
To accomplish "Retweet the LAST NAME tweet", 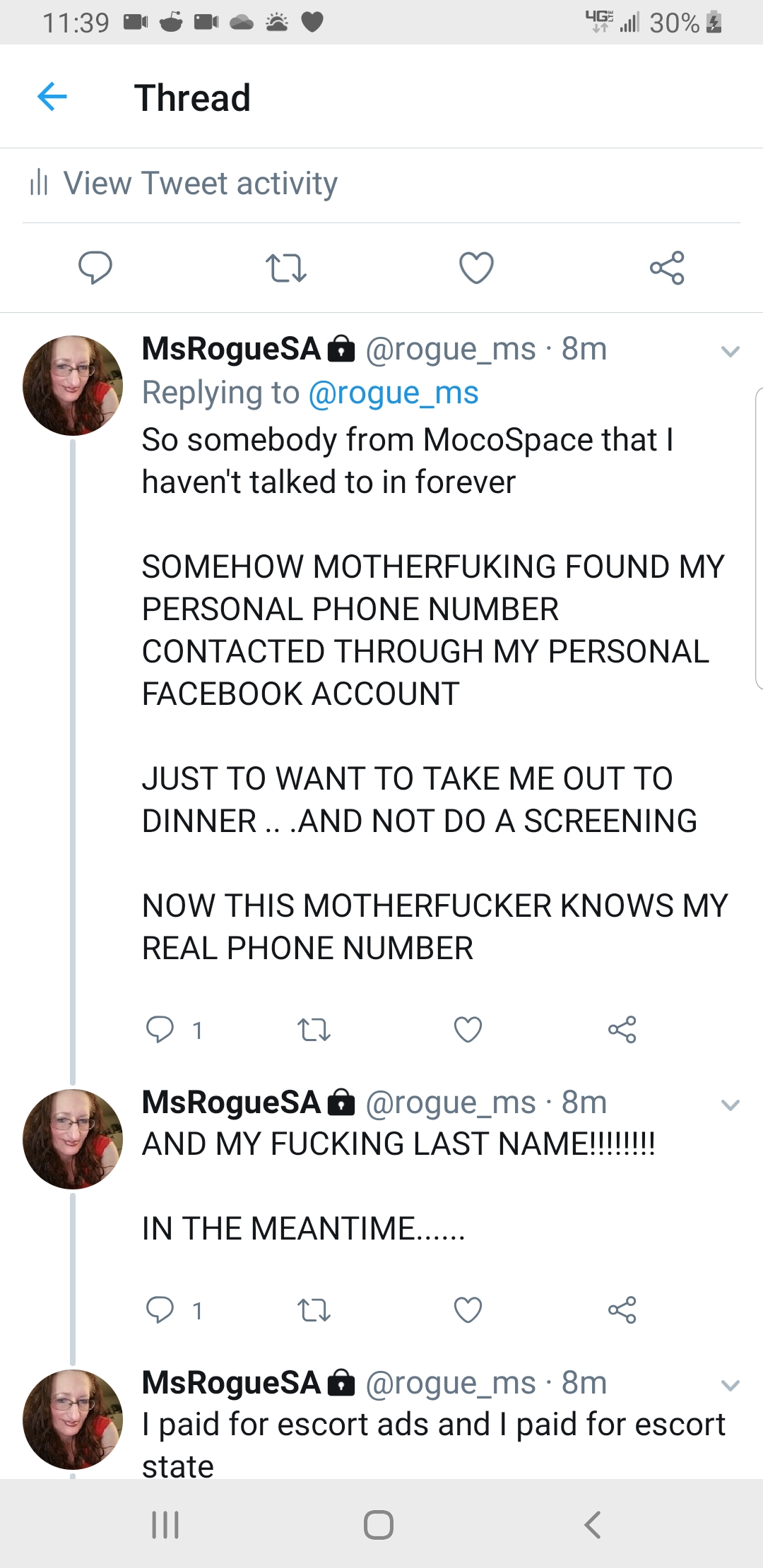I will (314, 1310).
